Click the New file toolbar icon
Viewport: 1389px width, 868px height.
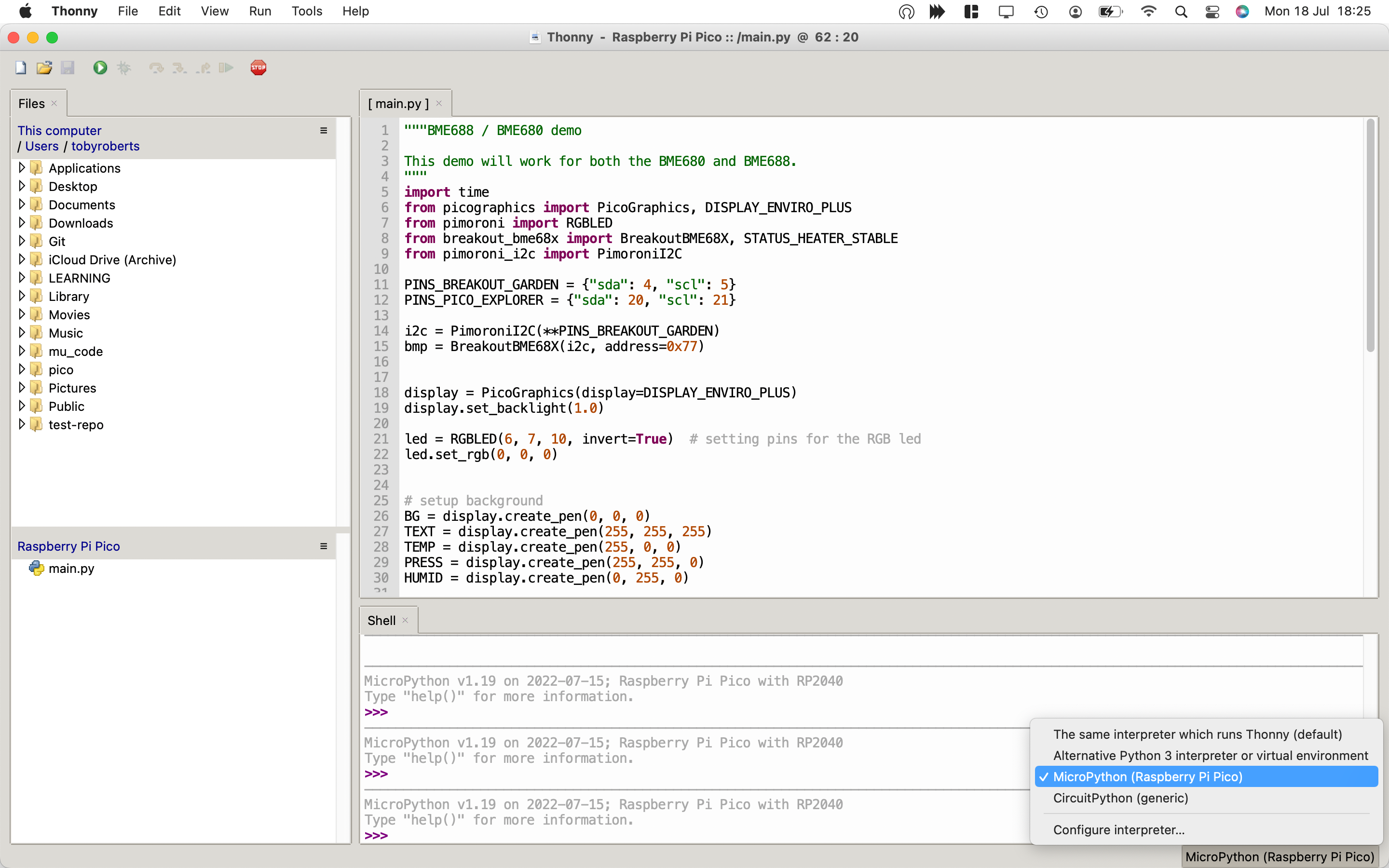pyautogui.click(x=21, y=68)
